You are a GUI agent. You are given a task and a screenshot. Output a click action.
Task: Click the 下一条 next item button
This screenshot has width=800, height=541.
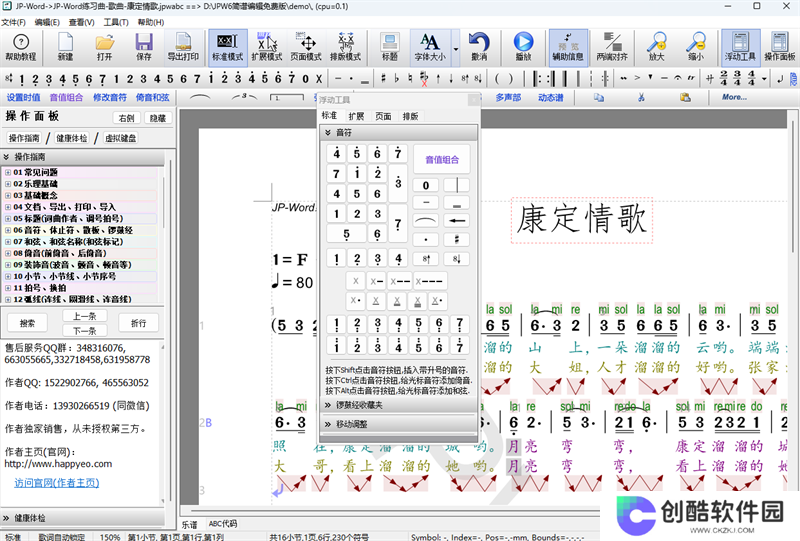(85, 331)
